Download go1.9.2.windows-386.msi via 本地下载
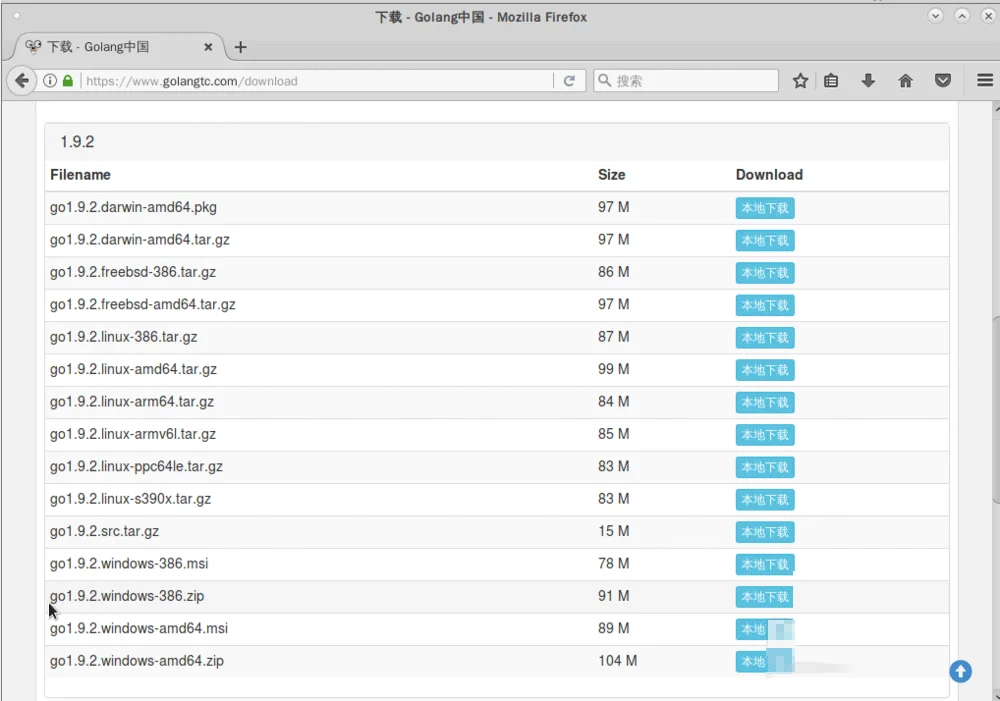The height and width of the screenshot is (701, 1000). click(765, 564)
